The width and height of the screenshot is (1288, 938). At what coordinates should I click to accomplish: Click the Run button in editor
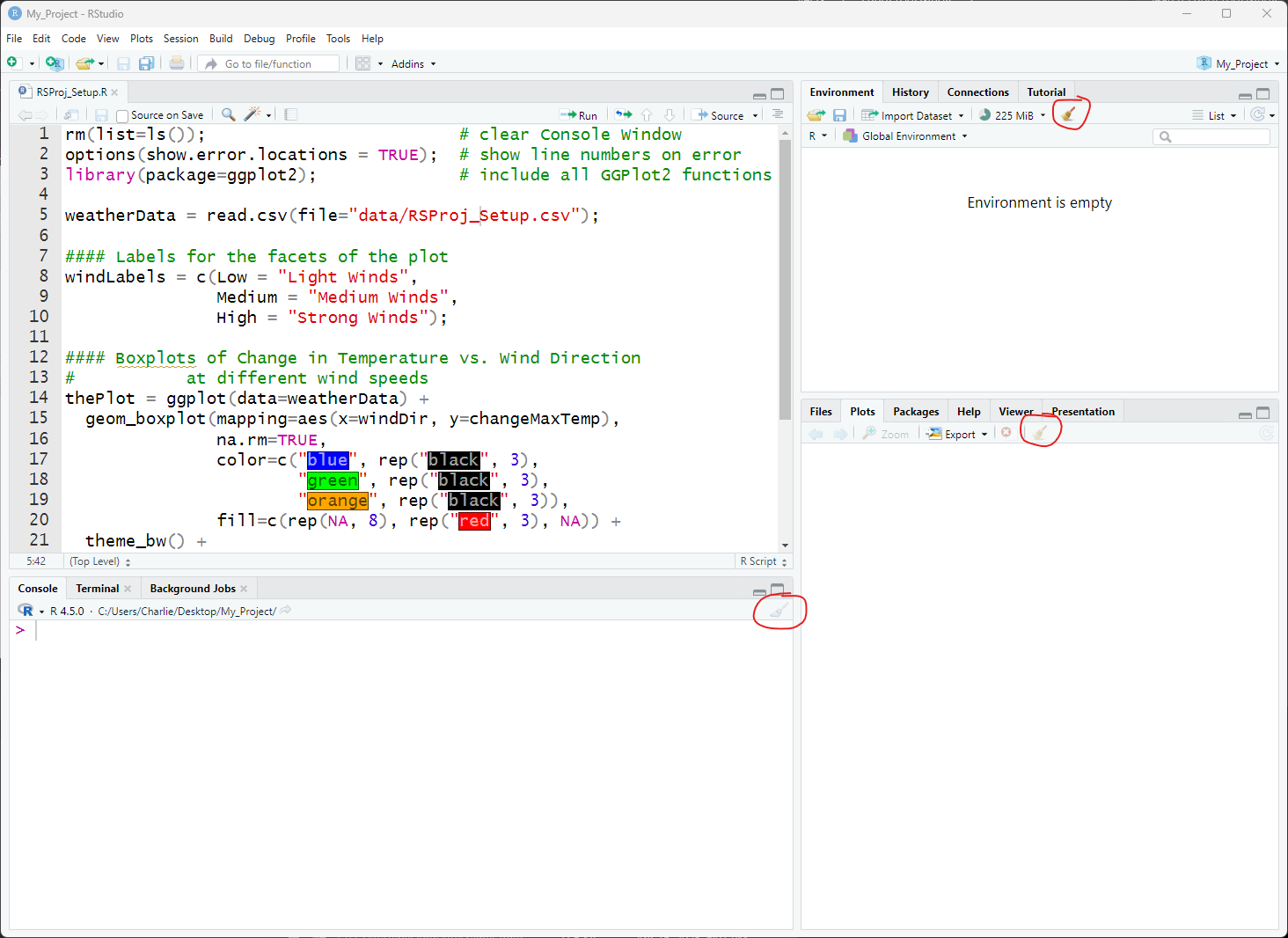coord(579,116)
